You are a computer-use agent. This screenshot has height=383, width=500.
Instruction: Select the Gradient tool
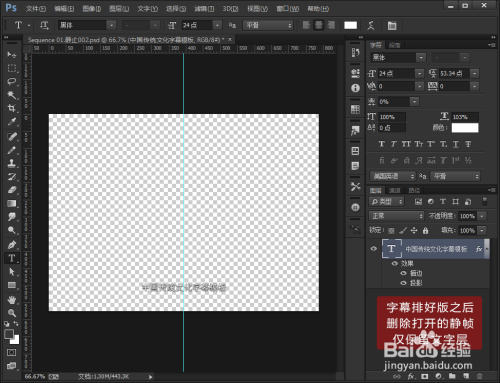[x=12, y=203]
